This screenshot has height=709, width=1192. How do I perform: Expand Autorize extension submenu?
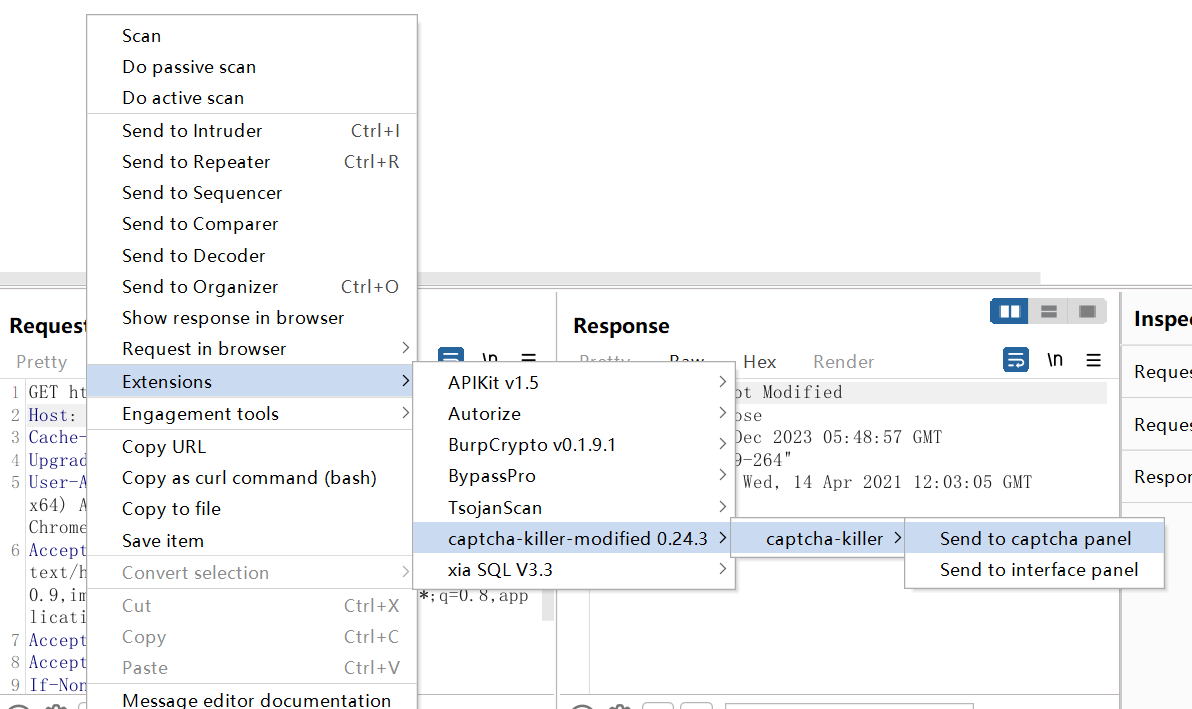[x=574, y=413]
